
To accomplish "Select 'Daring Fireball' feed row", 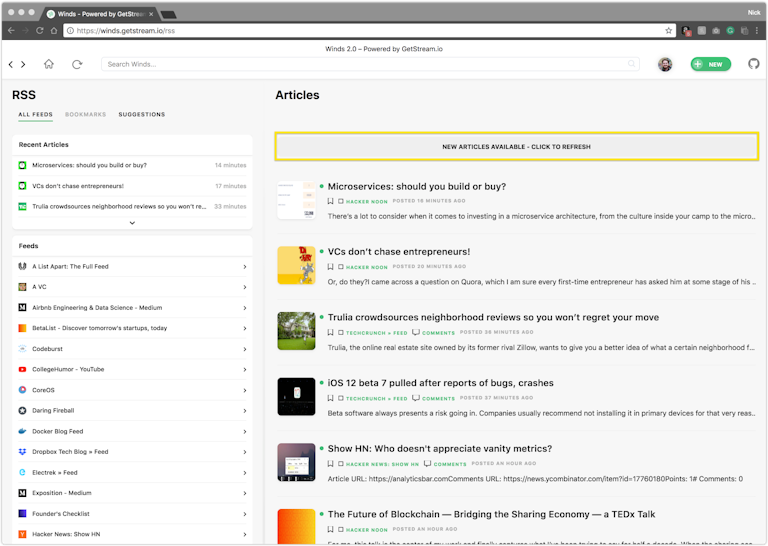I will 132,410.
